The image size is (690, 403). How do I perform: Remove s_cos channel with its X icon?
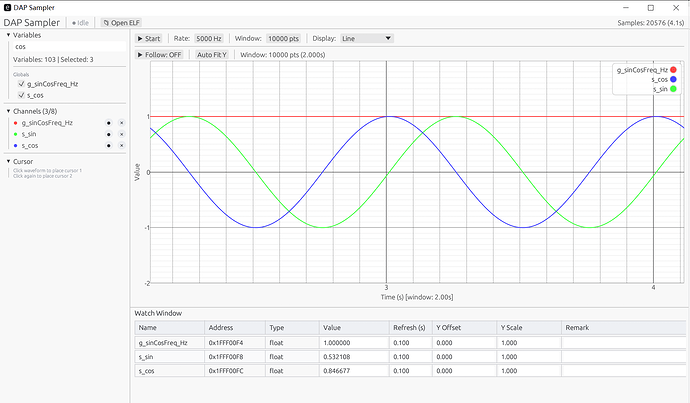pyautogui.click(x=122, y=146)
